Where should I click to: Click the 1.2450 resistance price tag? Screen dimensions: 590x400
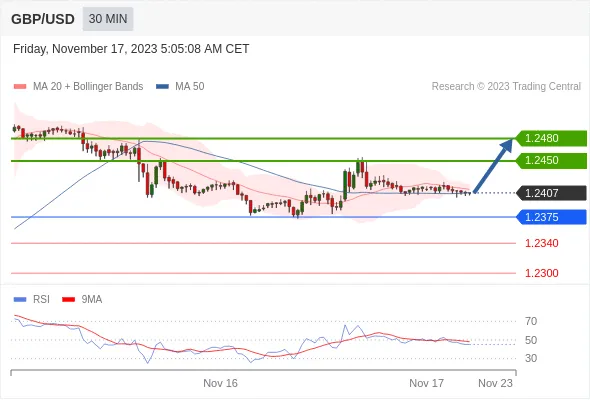pyautogui.click(x=551, y=161)
